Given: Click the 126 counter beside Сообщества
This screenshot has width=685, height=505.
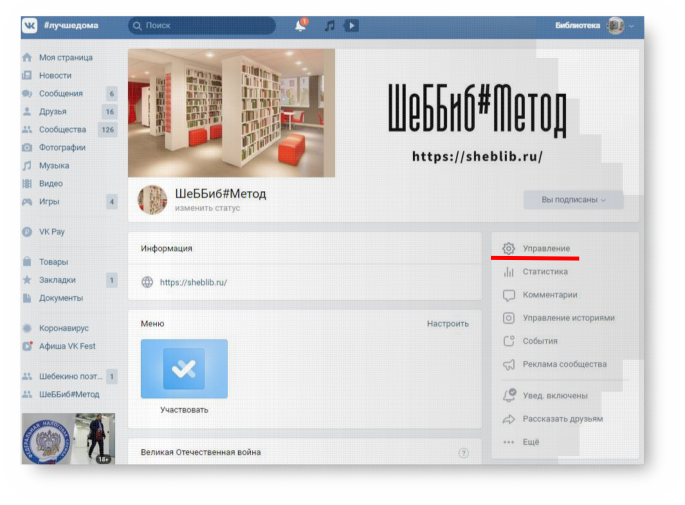Looking at the screenshot, I should point(107,129).
